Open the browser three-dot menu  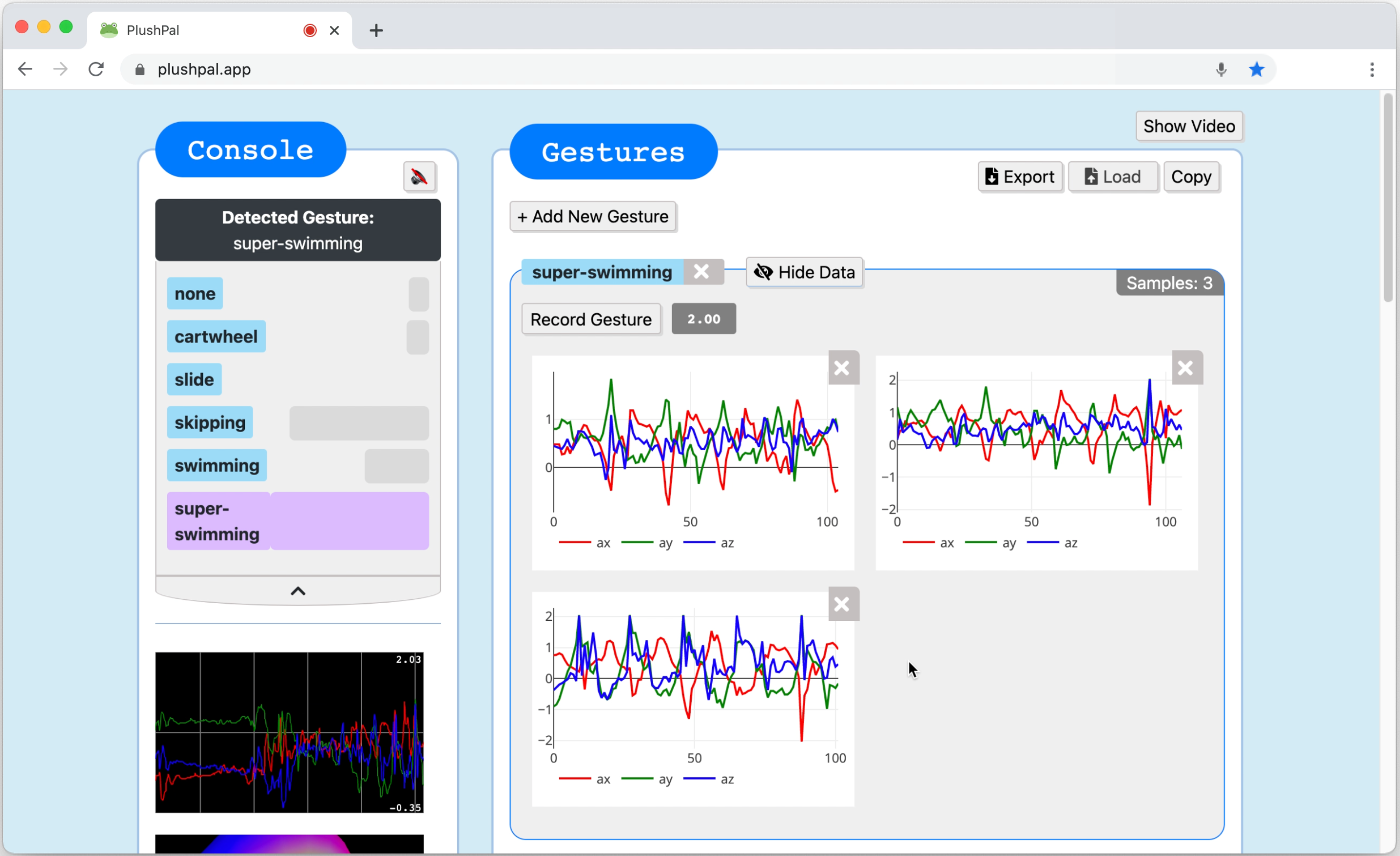[x=1372, y=69]
